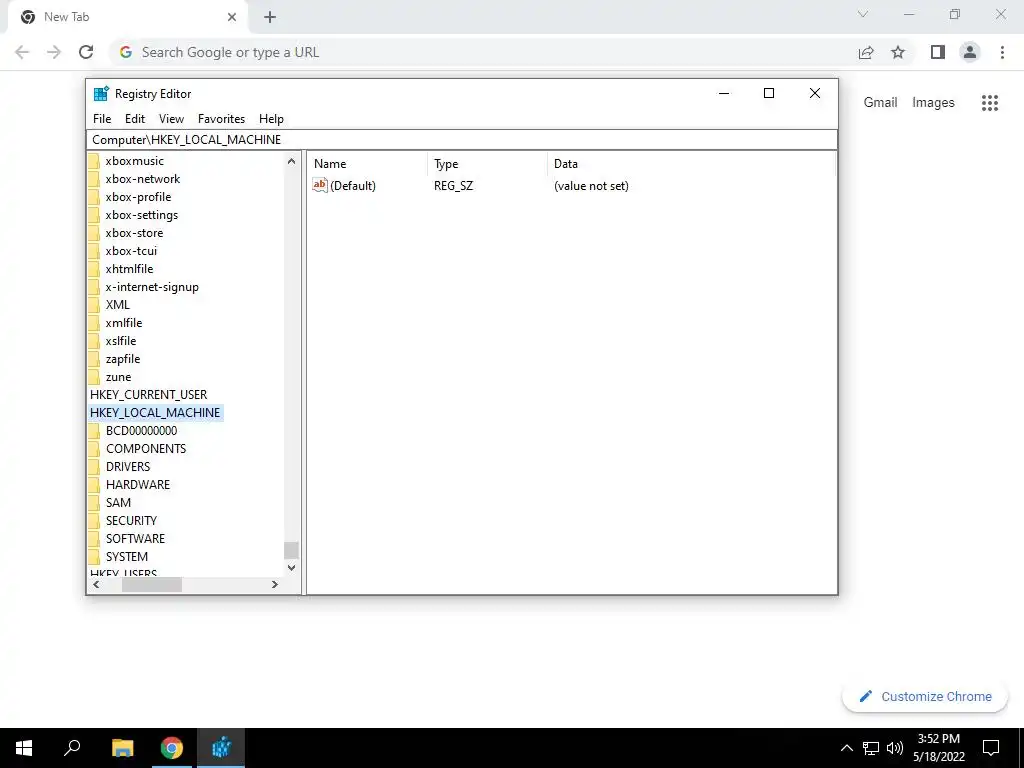Close the New Tab tab
Screen dimensions: 1024x768
pyautogui.click(x=232, y=17)
